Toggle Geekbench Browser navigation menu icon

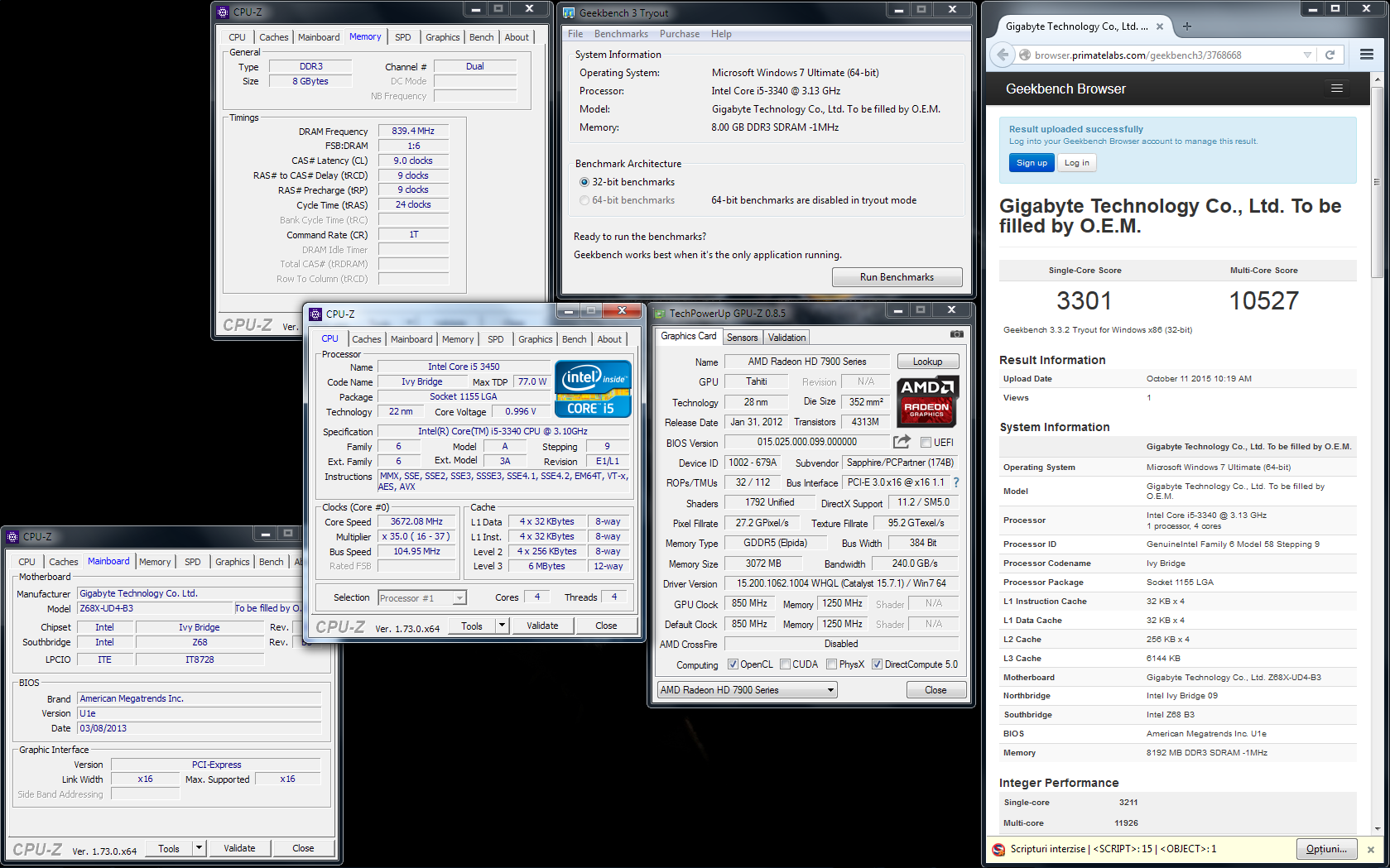click(x=1337, y=88)
